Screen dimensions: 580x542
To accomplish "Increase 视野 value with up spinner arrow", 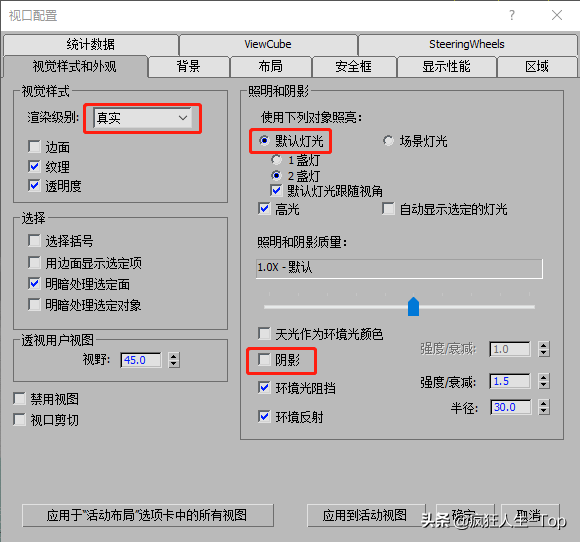I will pyautogui.click(x=174, y=356).
